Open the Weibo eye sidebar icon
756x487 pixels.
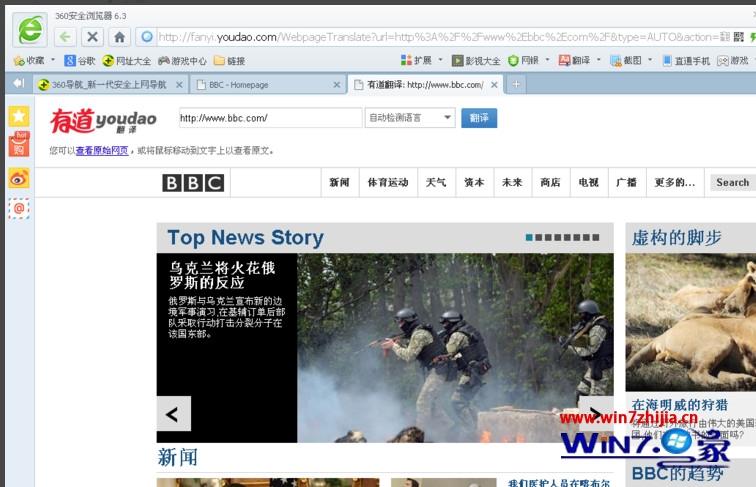(x=19, y=178)
